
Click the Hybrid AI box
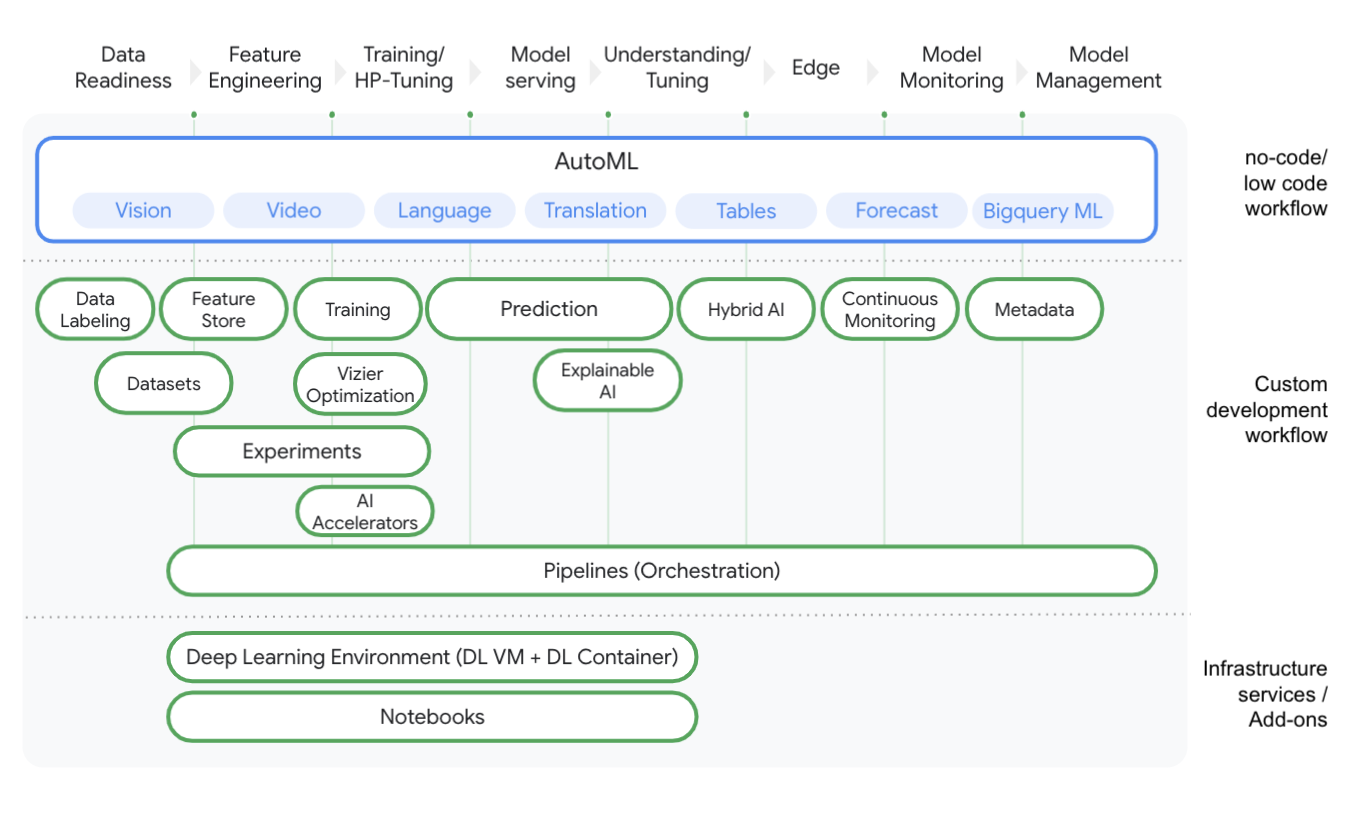click(x=746, y=310)
